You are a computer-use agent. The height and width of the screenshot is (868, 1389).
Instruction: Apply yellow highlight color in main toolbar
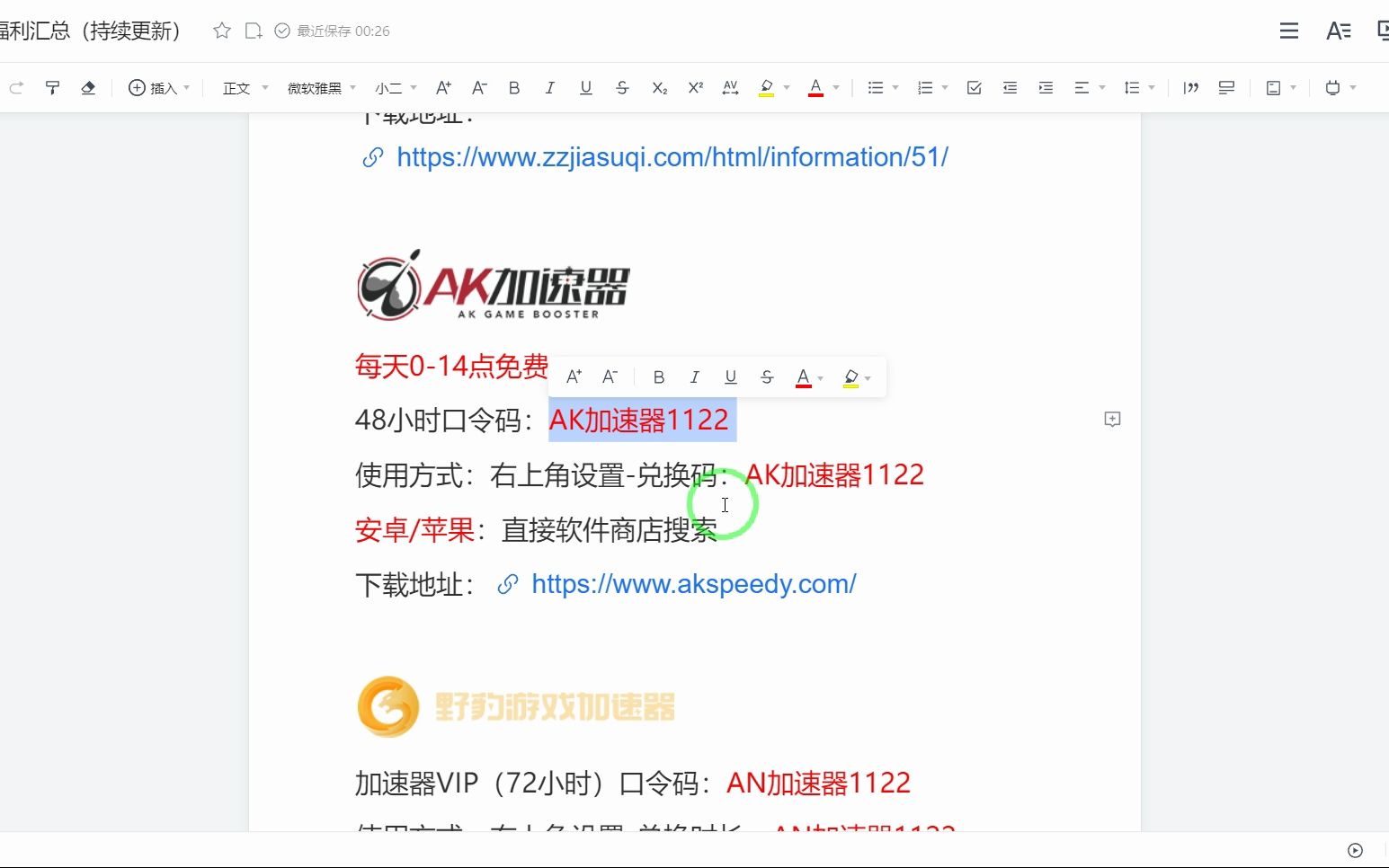[x=766, y=88]
